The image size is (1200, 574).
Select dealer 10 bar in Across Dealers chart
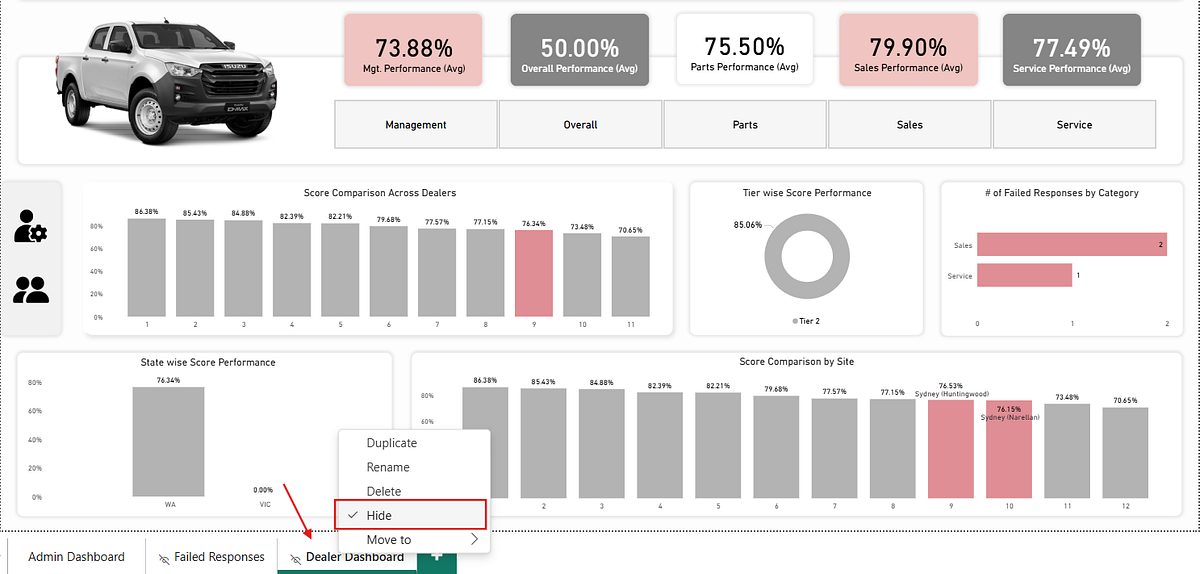(582, 275)
